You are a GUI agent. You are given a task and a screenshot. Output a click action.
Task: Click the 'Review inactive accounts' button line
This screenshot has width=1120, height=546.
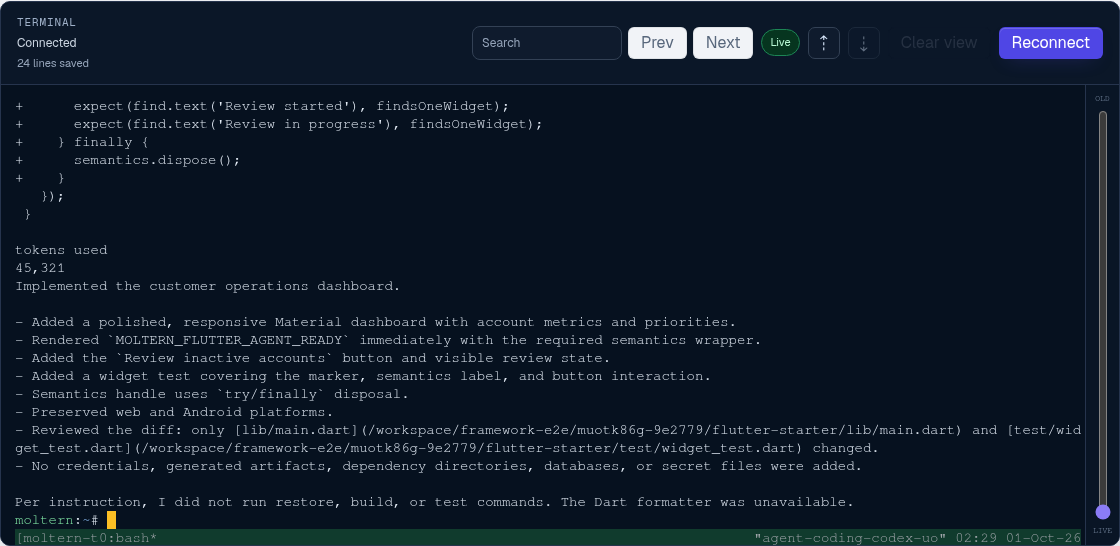coord(313,358)
